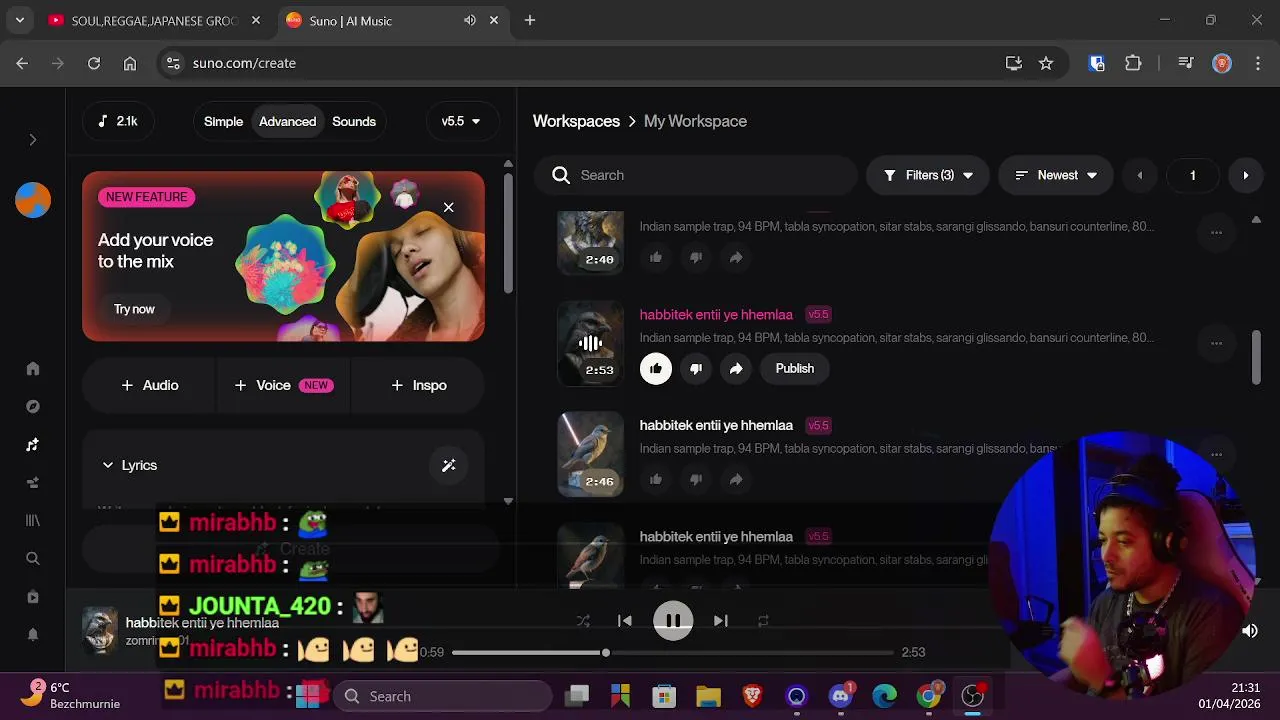View site information icon in address bar

point(173,63)
